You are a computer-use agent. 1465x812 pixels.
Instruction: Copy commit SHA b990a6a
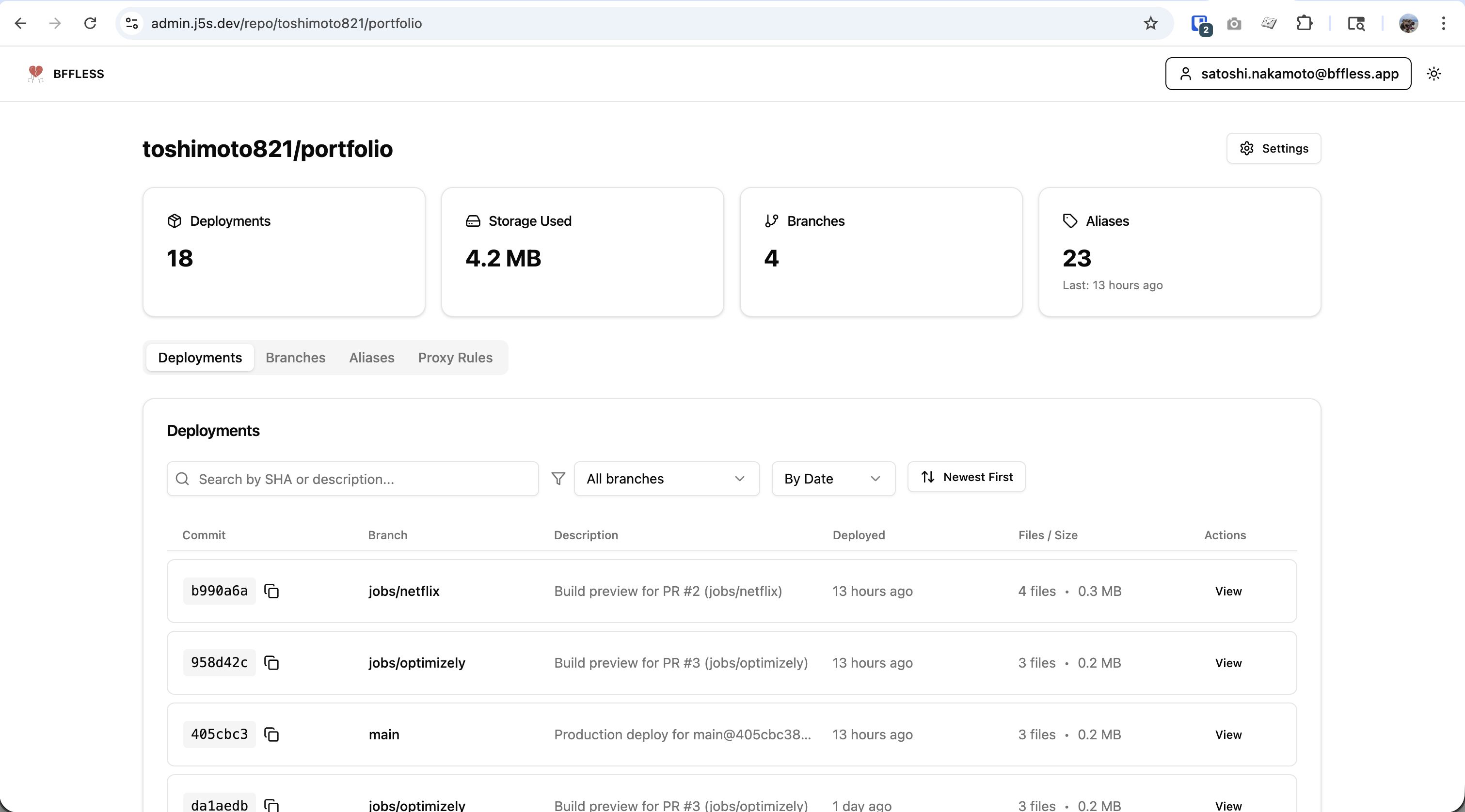[x=271, y=591]
